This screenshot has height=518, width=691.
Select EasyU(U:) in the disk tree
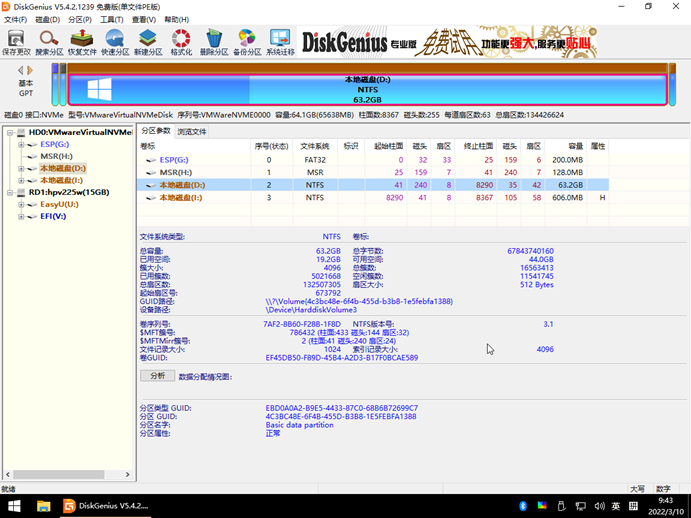tap(59, 204)
